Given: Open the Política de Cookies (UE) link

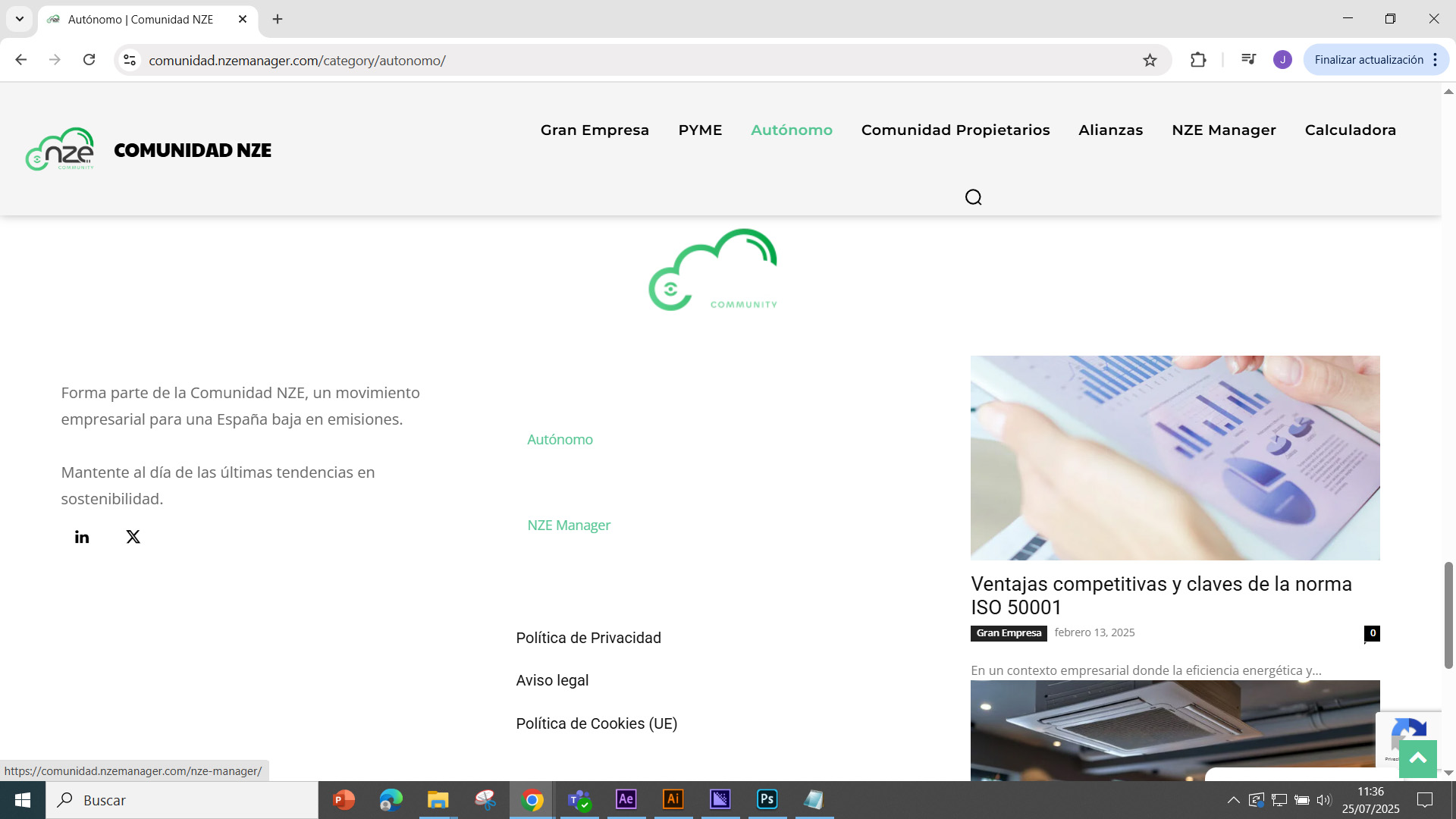Looking at the screenshot, I should tap(597, 724).
